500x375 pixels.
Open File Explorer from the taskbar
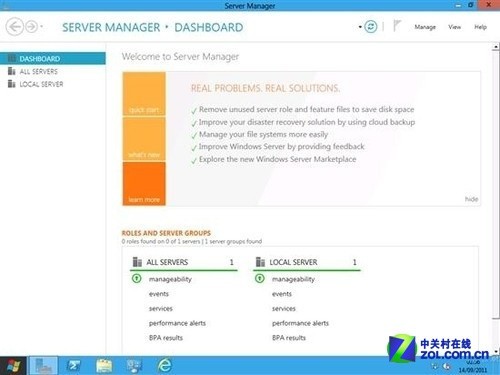tap(104, 366)
